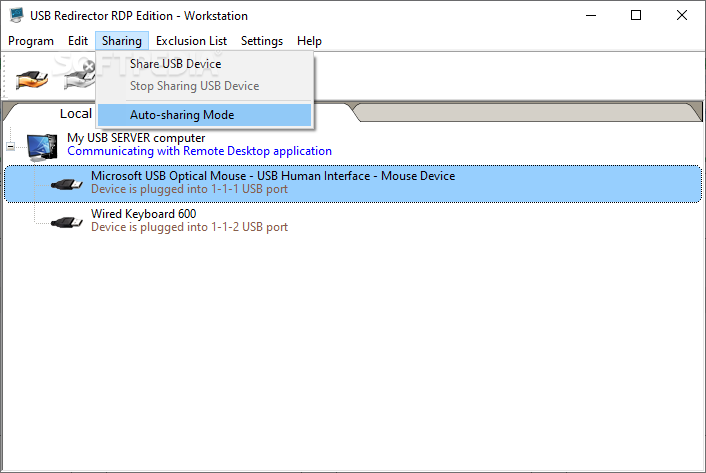Click the USB Redirector app title icon
The width and height of the screenshot is (706, 473).
pos(17,15)
